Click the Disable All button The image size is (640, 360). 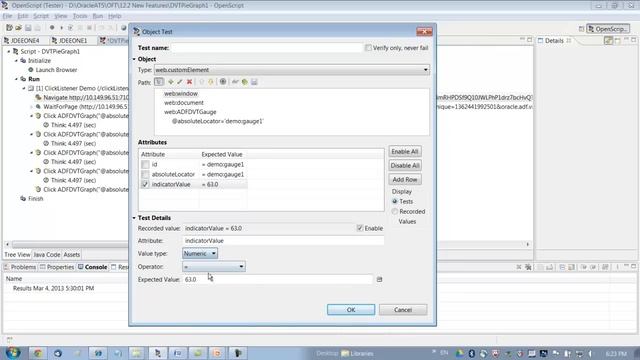404,165
